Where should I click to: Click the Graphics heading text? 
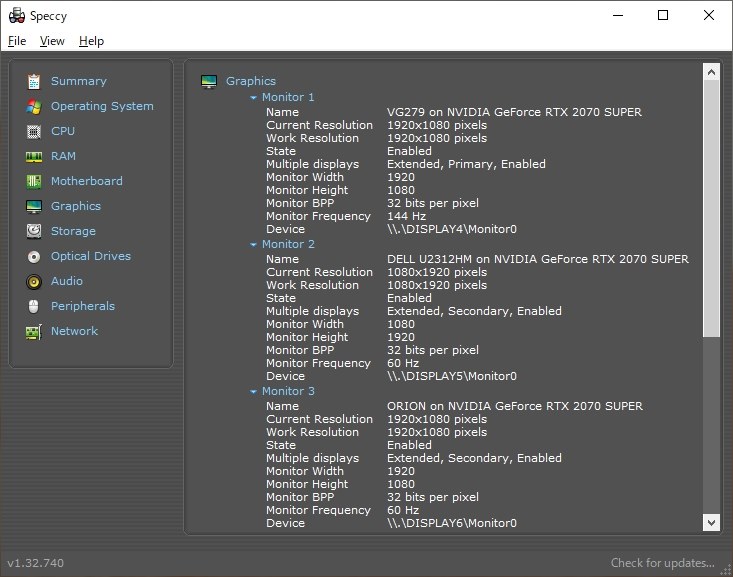[x=251, y=81]
